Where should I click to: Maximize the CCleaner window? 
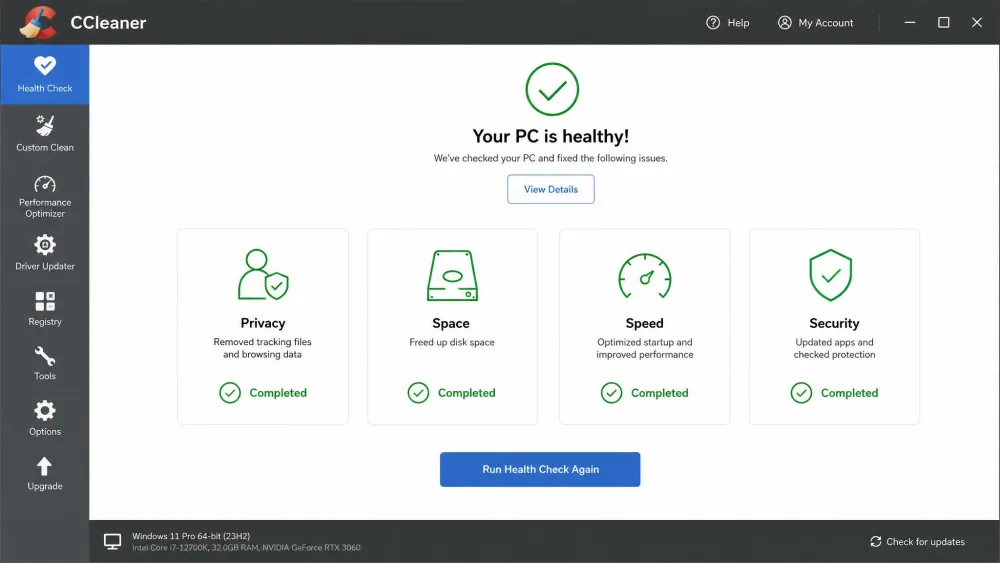coord(943,22)
